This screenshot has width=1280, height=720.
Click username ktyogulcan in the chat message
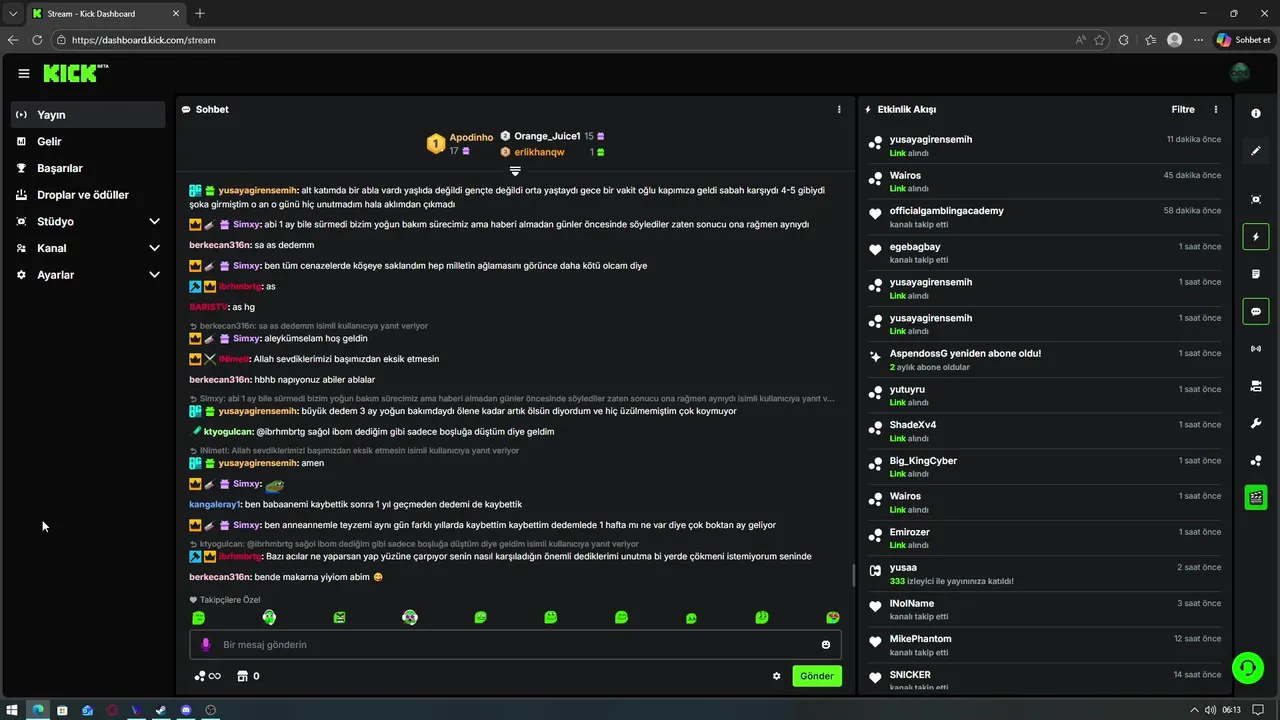229,432
